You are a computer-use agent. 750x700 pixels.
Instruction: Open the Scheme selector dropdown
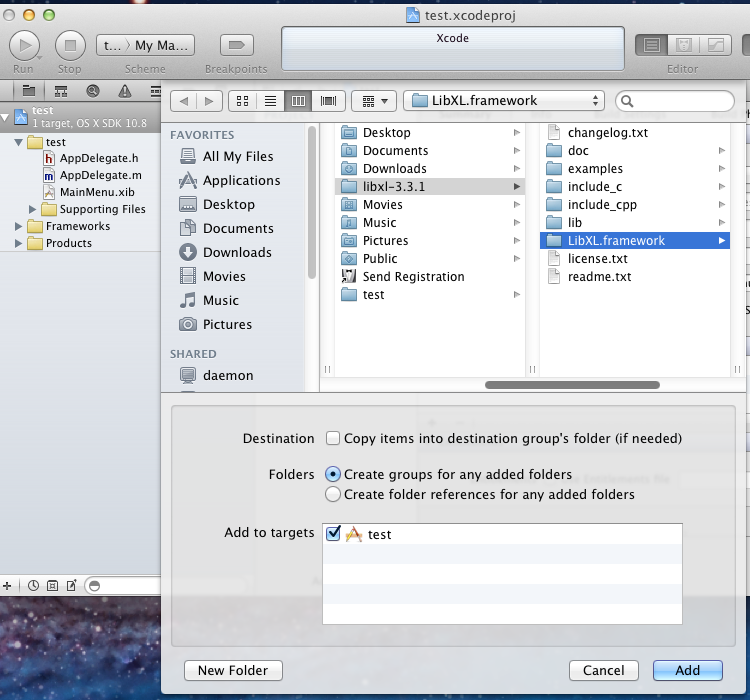tap(145, 45)
